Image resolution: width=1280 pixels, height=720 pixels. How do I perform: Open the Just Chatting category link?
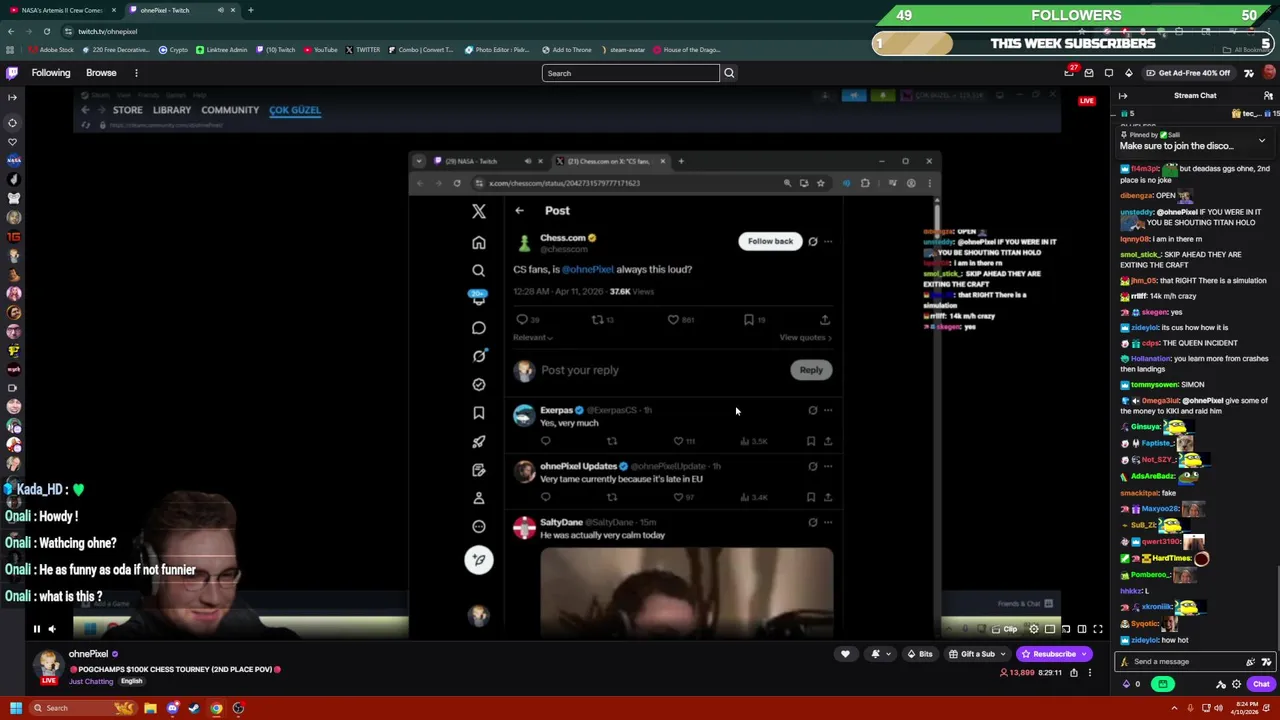pyautogui.click(x=91, y=682)
